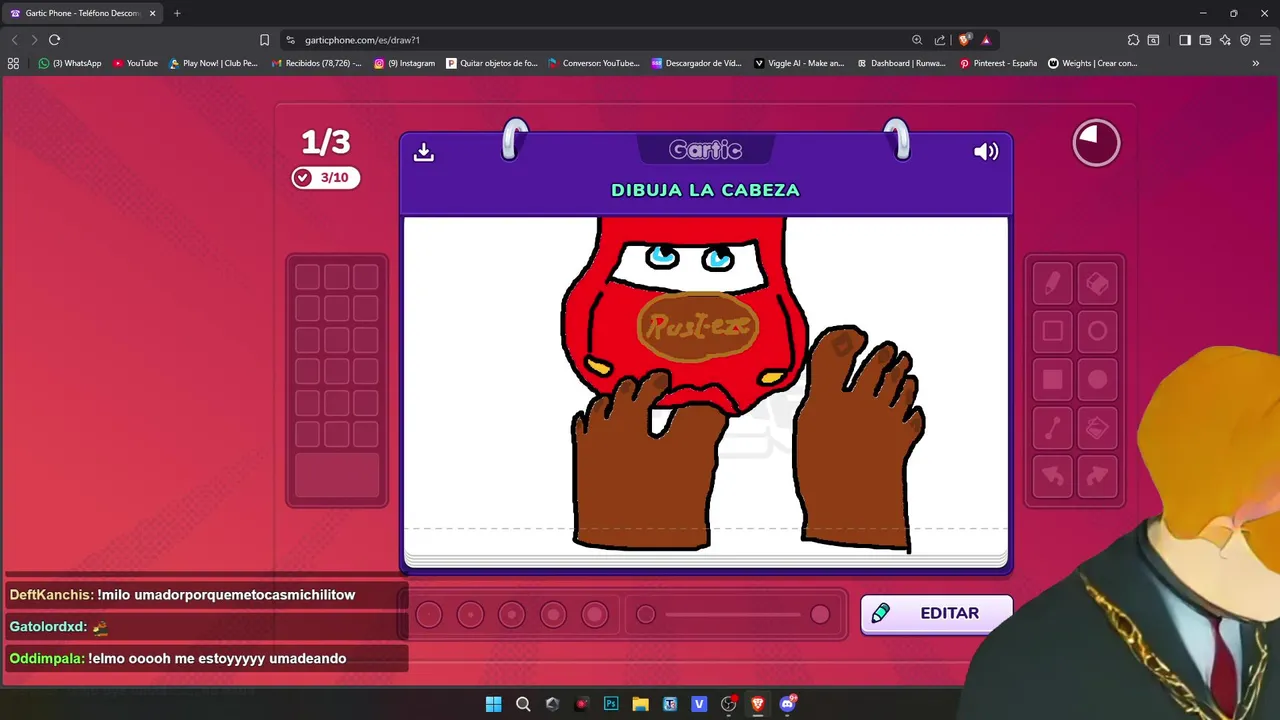Viewport: 1280px width, 720px height.
Task: Click the Gartic logo in header
Action: (x=706, y=150)
